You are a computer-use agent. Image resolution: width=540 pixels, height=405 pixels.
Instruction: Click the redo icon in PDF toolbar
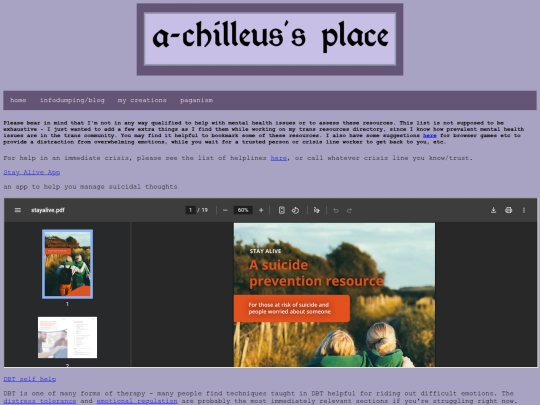click(349, 210)
